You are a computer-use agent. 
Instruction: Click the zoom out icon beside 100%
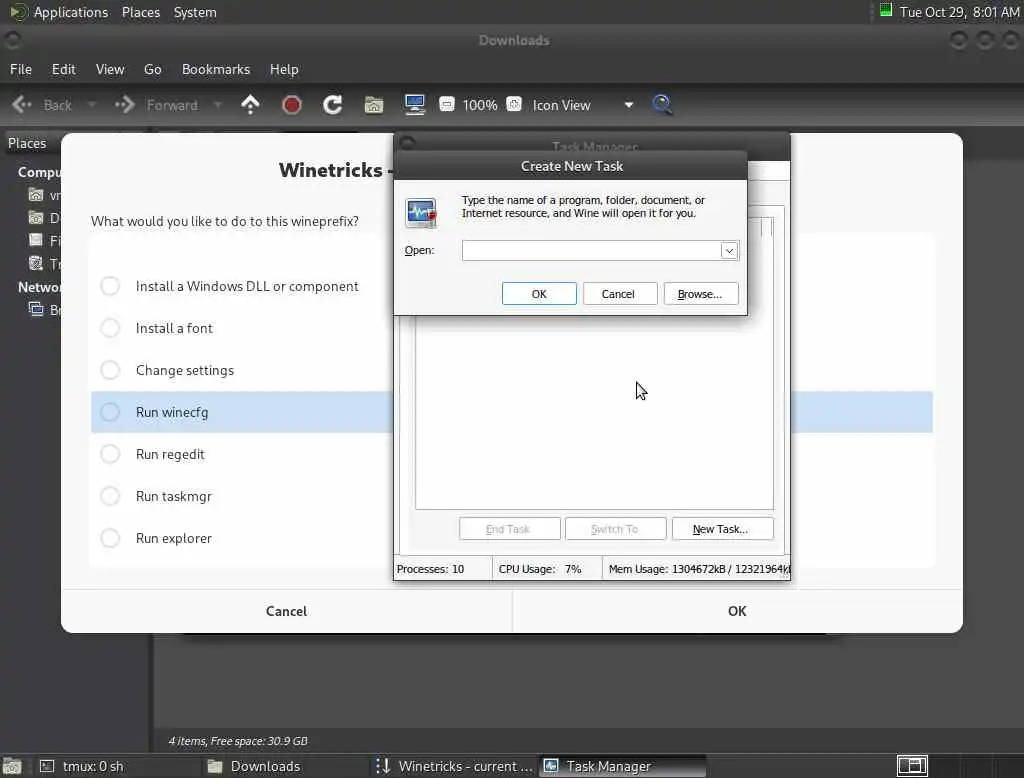pos(447,105)
